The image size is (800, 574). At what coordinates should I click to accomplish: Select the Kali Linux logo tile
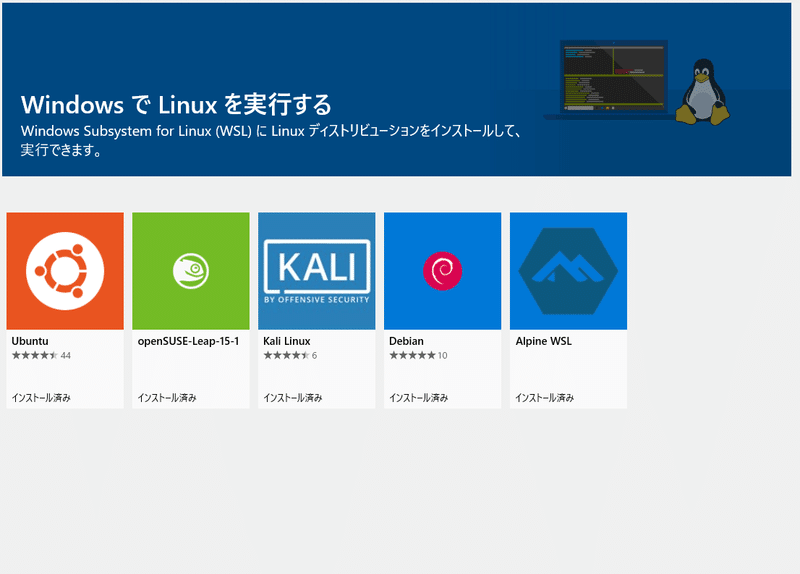[317, 271]
